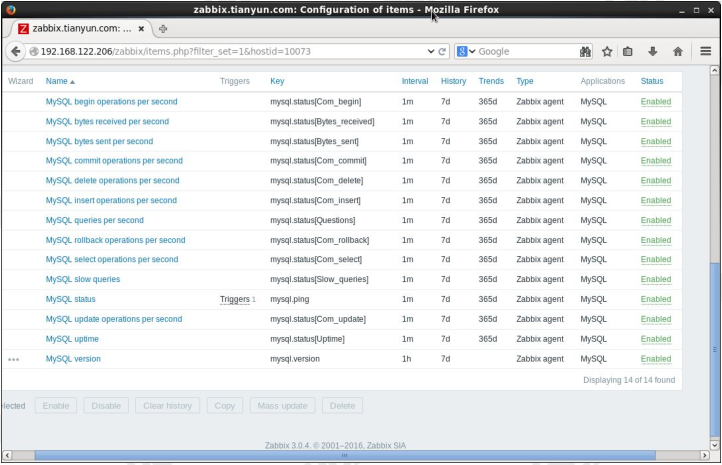
Task: Reload the page with the refresh icon
Action: coord(442,52)
